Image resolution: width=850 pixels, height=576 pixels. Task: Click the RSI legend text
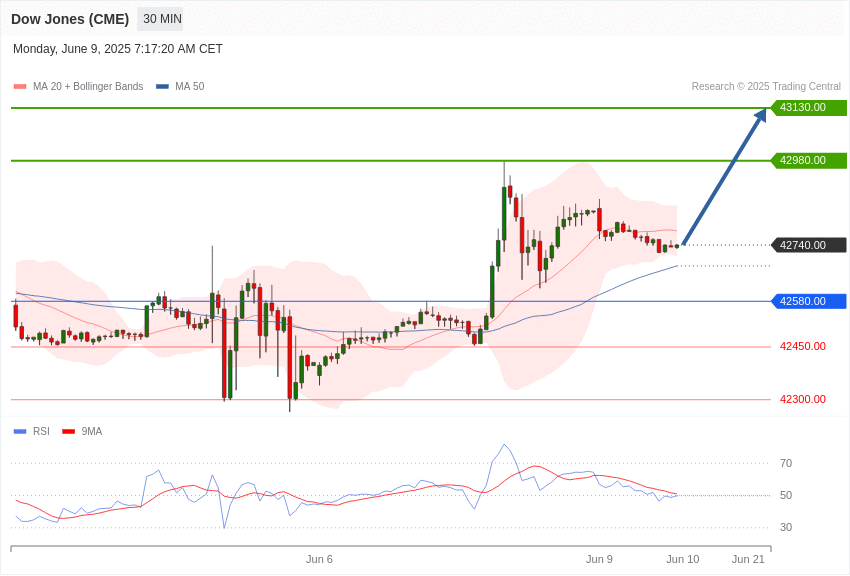pyautogui.click(x=41, y=431)
